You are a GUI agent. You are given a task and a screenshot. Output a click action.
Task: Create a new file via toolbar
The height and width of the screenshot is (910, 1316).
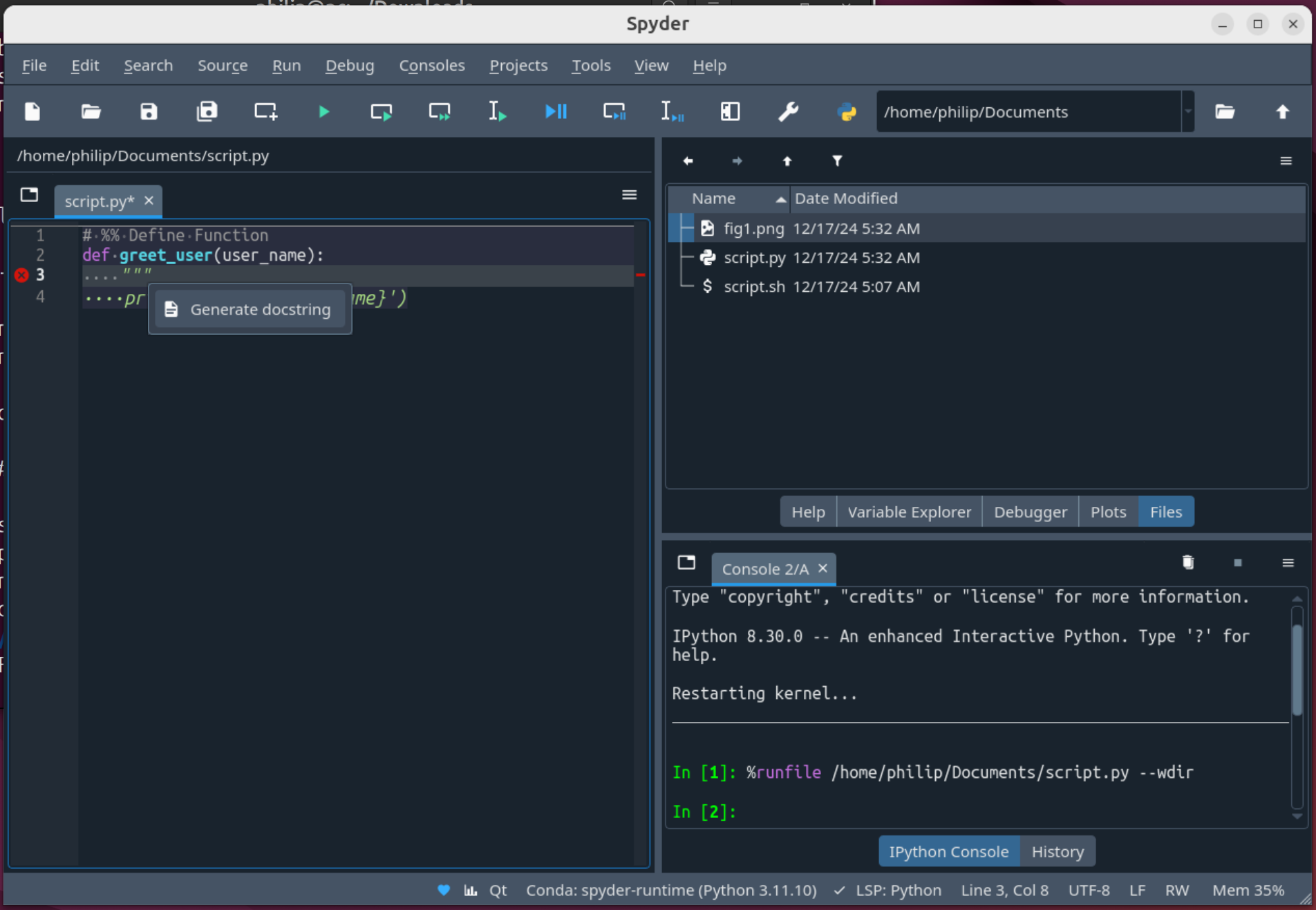(x=32, y=111)
